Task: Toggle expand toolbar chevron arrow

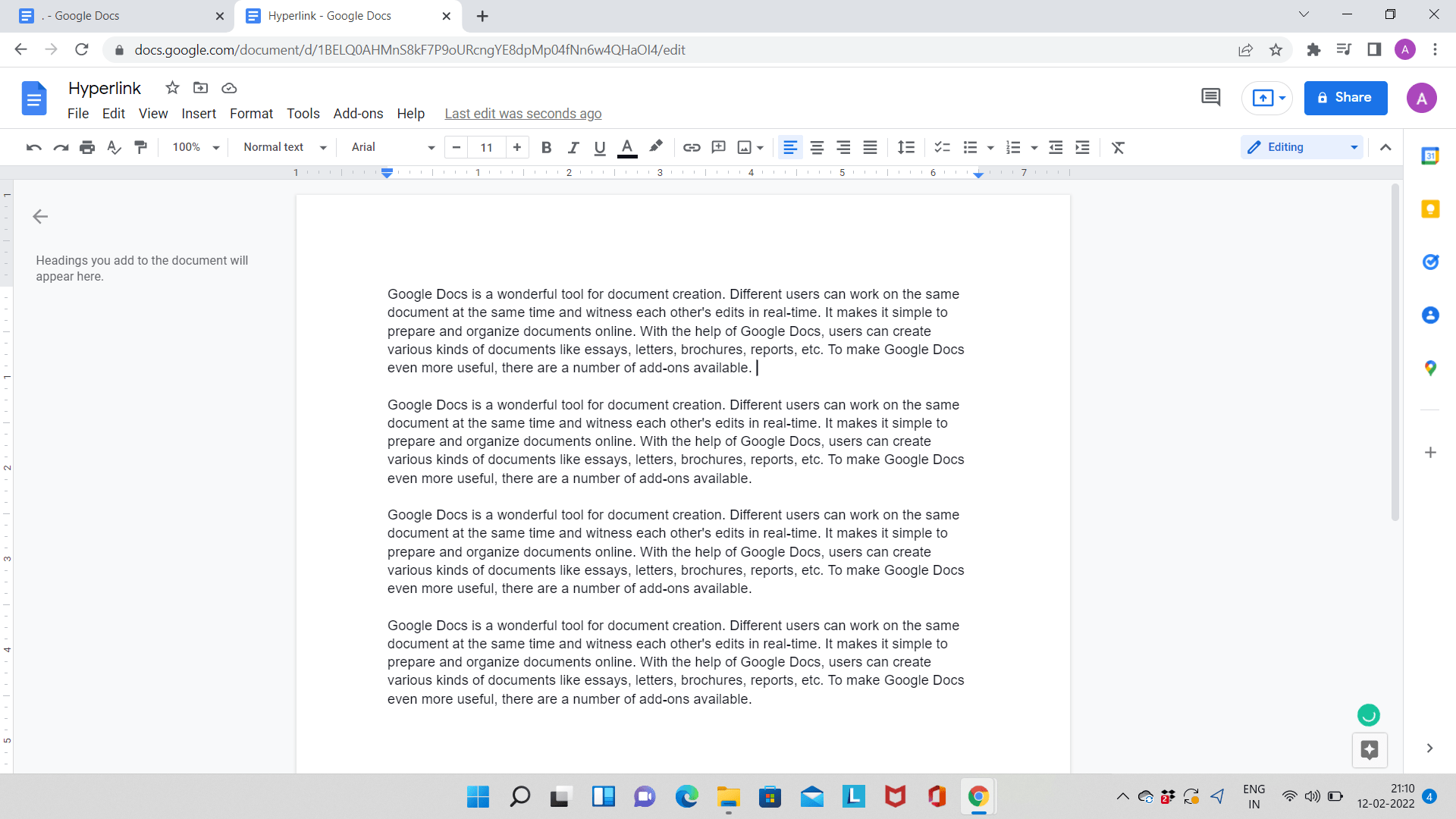Action: coord(1386,147)
